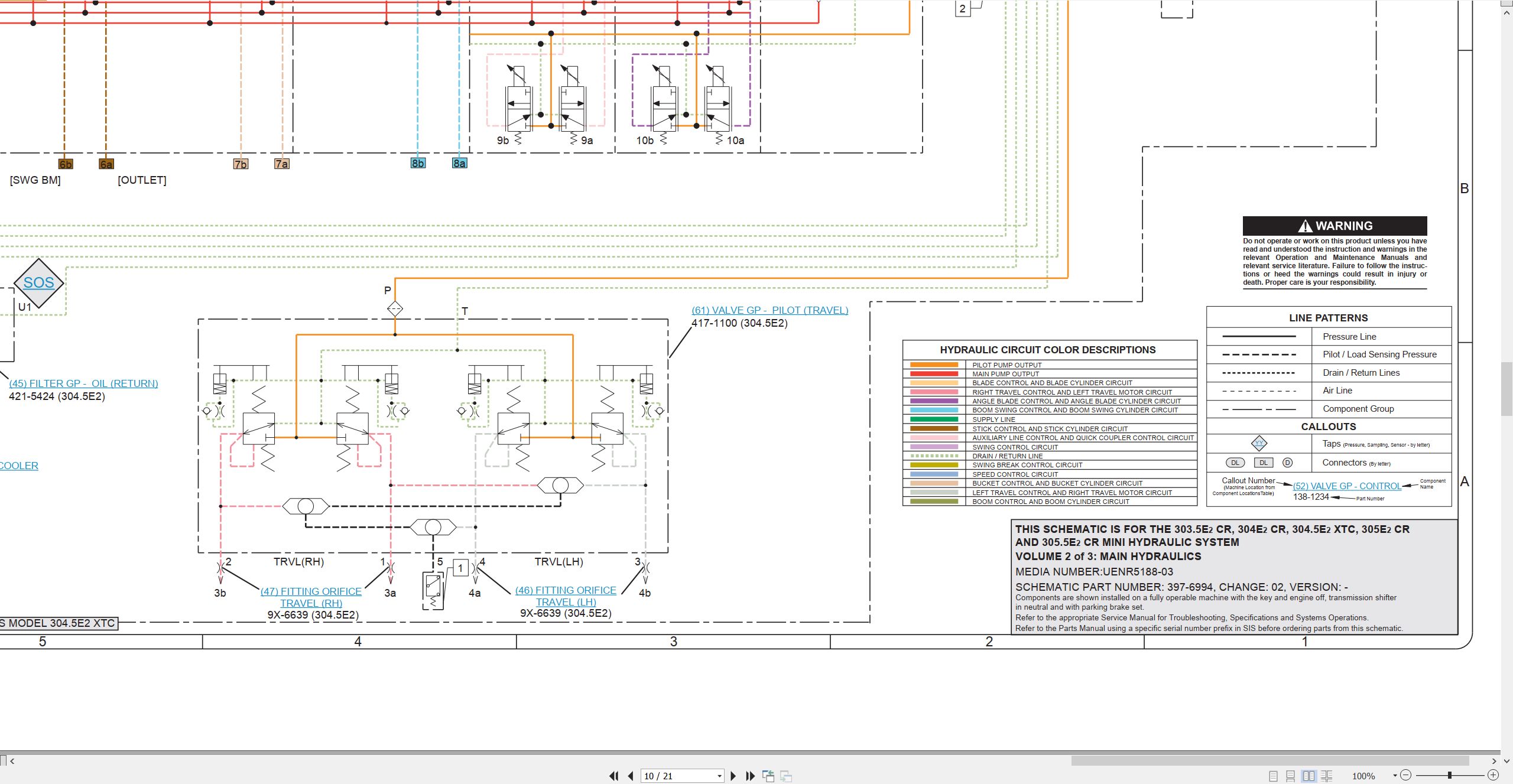This screenshot has height=784, width=1513.
Task: Open (47) FITTING ORIFICE TRAVEL (RH) link
Action: click(x=311, y=597)
